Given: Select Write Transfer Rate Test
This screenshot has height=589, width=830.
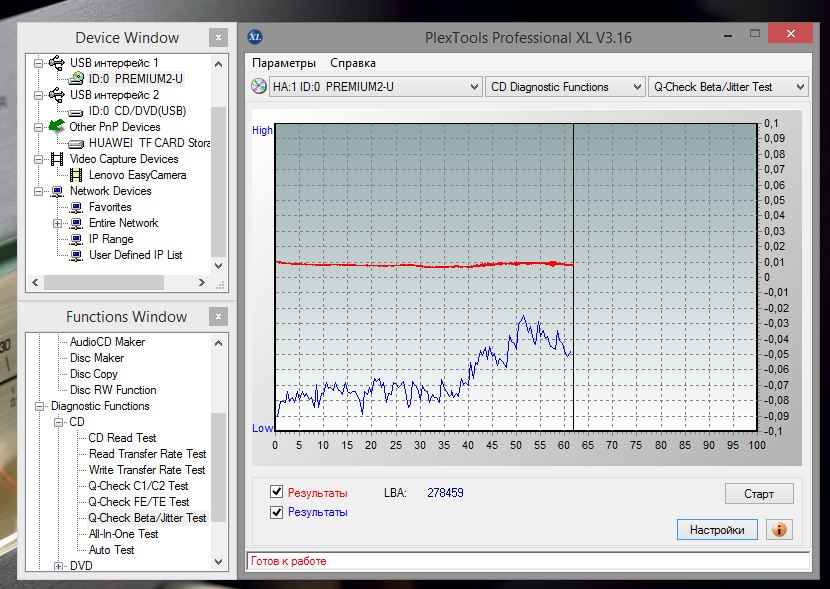Looking at the screenshot, I should click(x=147, y=469).
